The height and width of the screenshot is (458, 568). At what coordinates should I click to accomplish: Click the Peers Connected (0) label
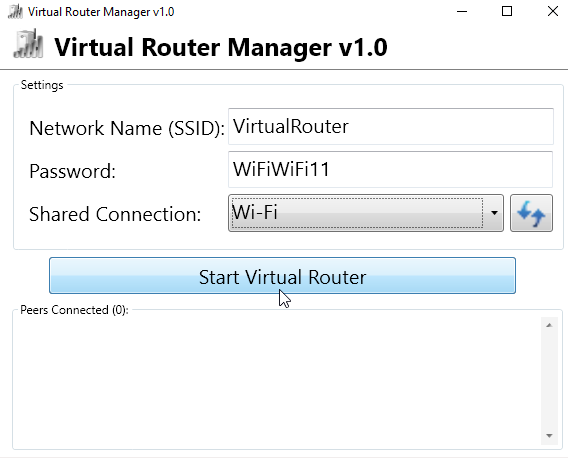point(74,310)
